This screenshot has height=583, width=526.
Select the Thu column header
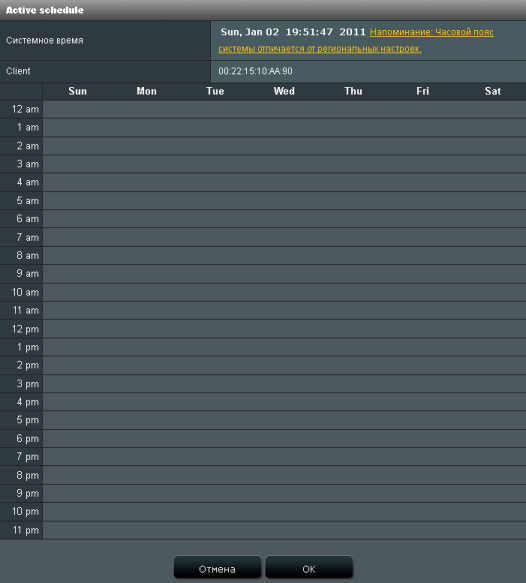(x=353, y=91)
